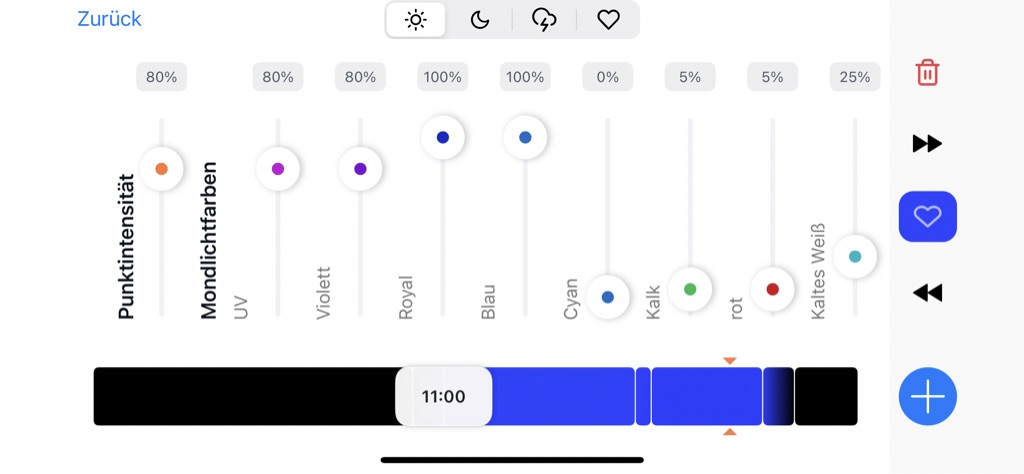Go back with Zurück link
Image resolution: width=1024 pixels, height=474 pixels.
[x=110, y=19]
